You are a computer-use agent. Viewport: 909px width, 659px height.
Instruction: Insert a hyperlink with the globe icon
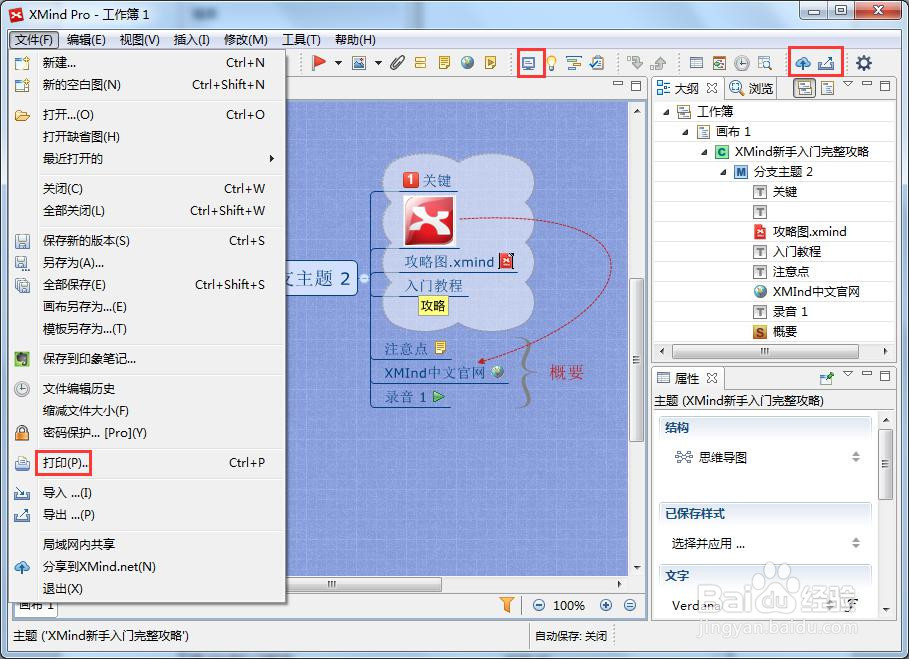(x=468, y=62)
